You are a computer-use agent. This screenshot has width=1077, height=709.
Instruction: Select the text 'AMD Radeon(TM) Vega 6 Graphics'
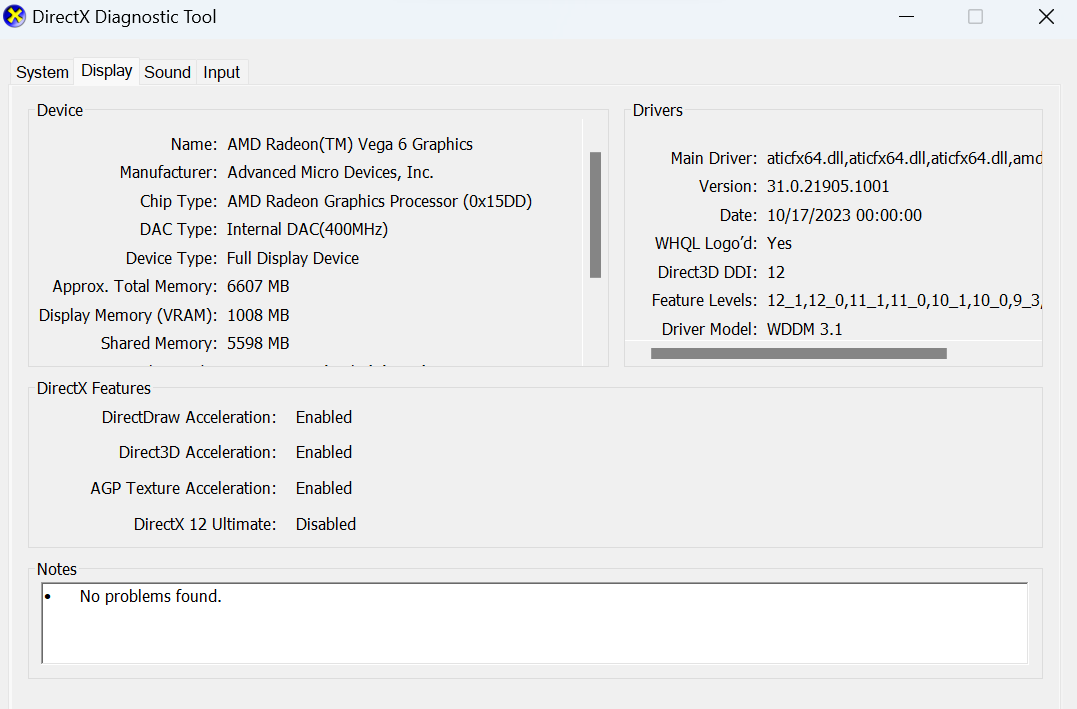pos(350,144)
